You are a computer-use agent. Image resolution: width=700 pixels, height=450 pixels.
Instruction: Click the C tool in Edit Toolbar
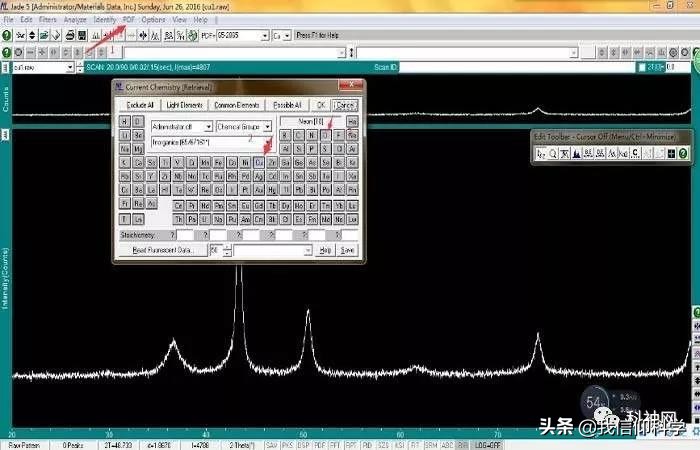(635, 154)
